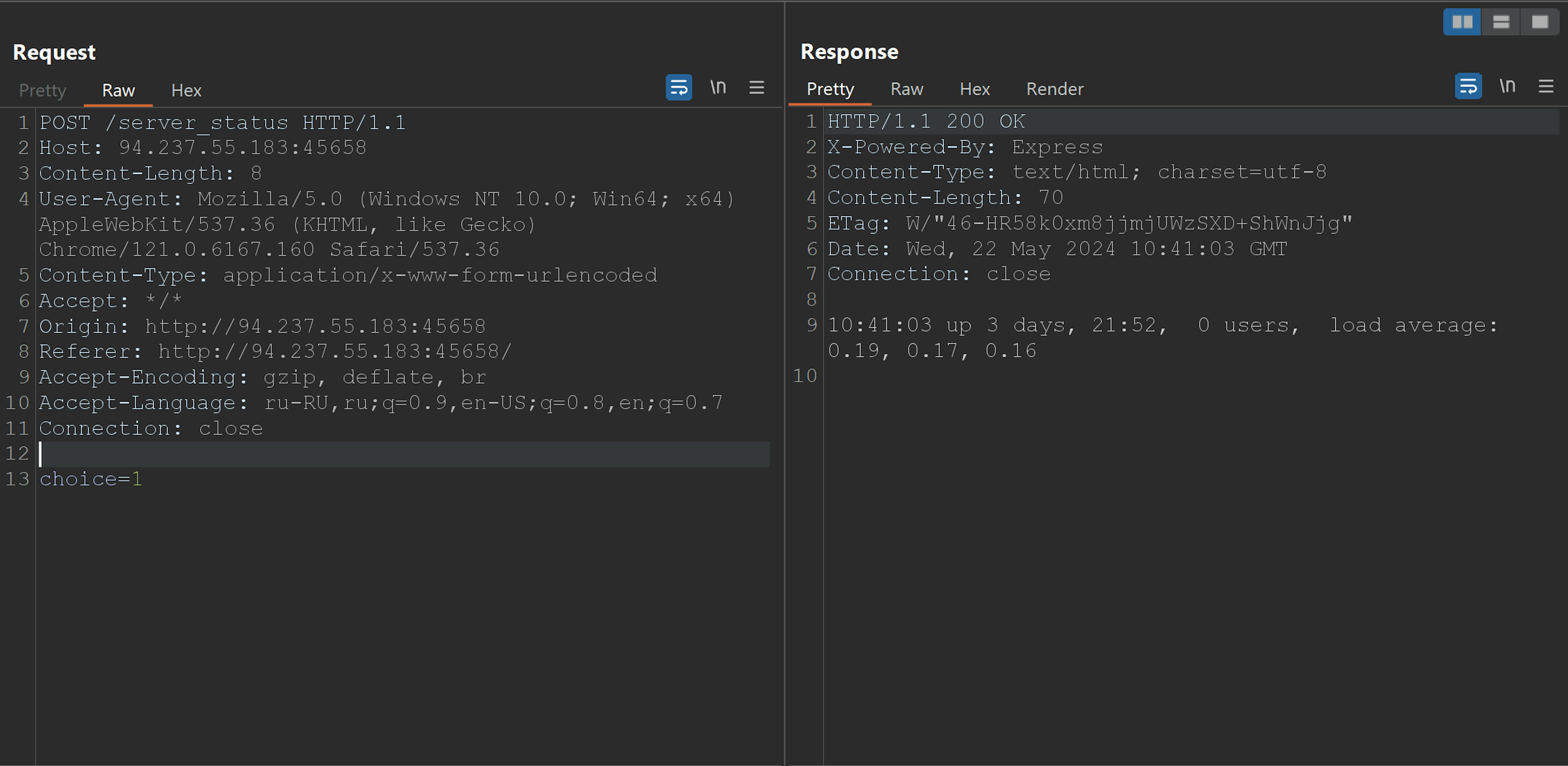Click the choice=1 request body
The height and width of the screenshot is (766, 1568).
[x=91, y=479]
